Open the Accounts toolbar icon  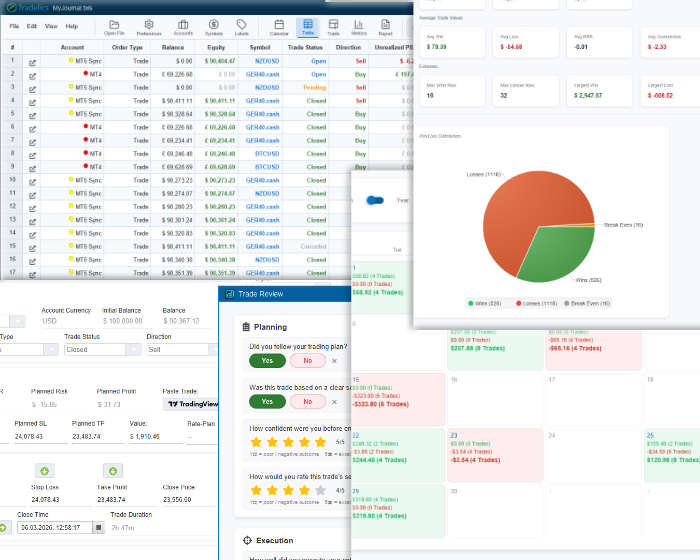coord(183,27)
